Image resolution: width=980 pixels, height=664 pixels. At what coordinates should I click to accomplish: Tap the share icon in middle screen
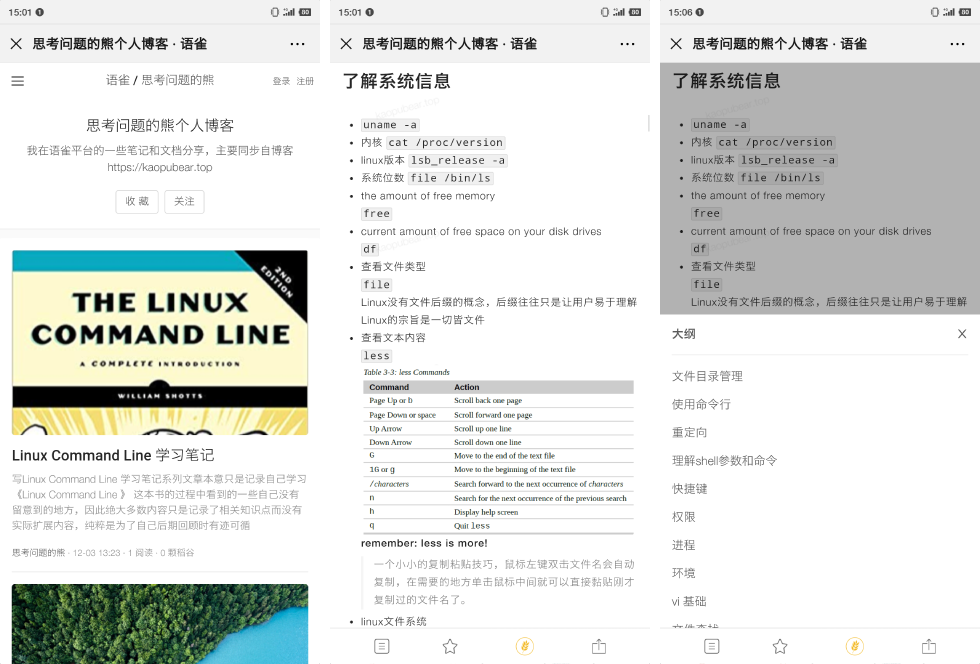599,646
